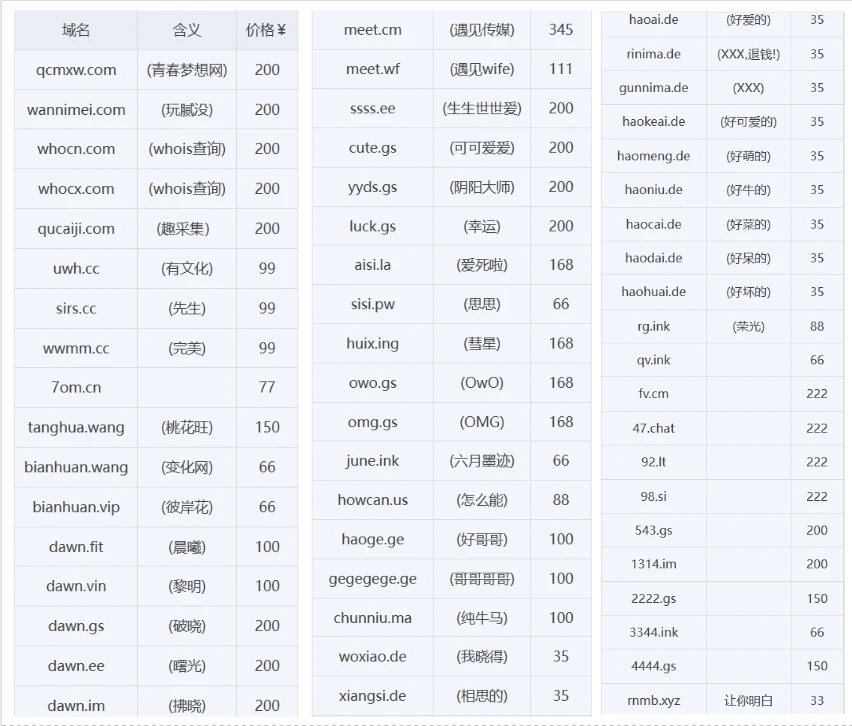Select the haokeai.de domain
The height and width of the screenshot is (726, 852).
[653, 122]
